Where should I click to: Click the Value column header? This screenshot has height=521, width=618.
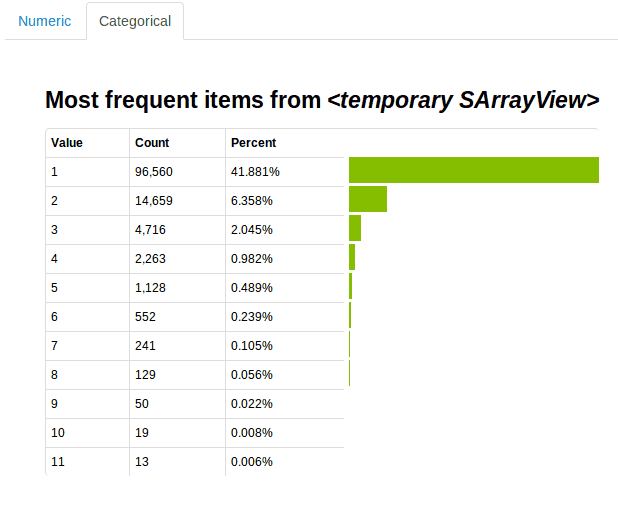click(x=67, y=143)
